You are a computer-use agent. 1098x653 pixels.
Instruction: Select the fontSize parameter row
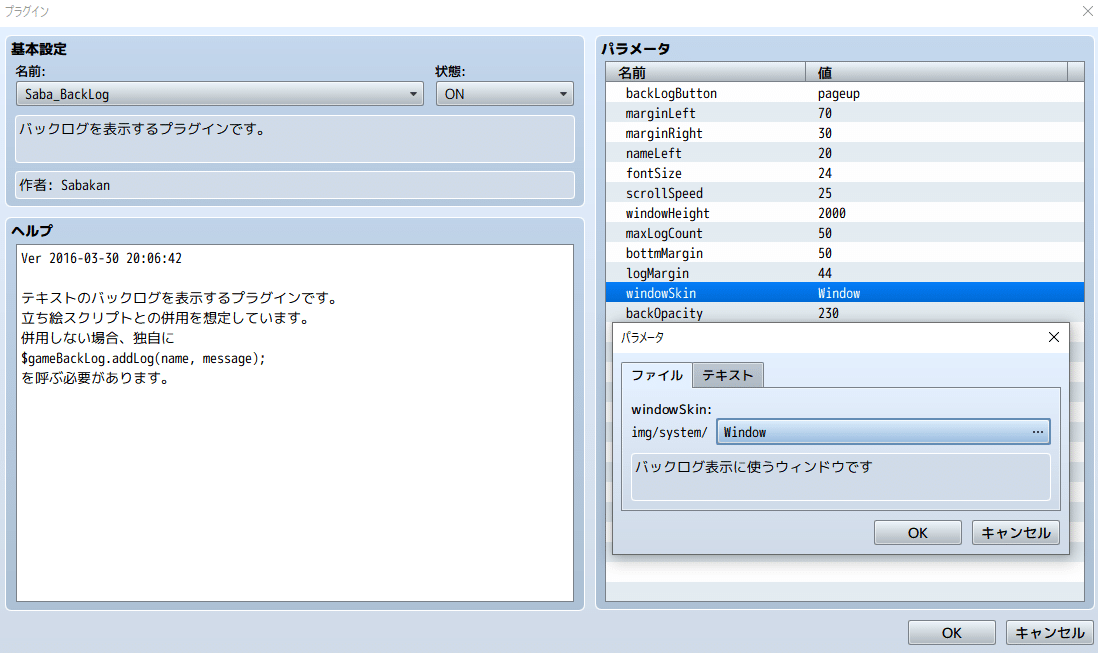[845, 173]
